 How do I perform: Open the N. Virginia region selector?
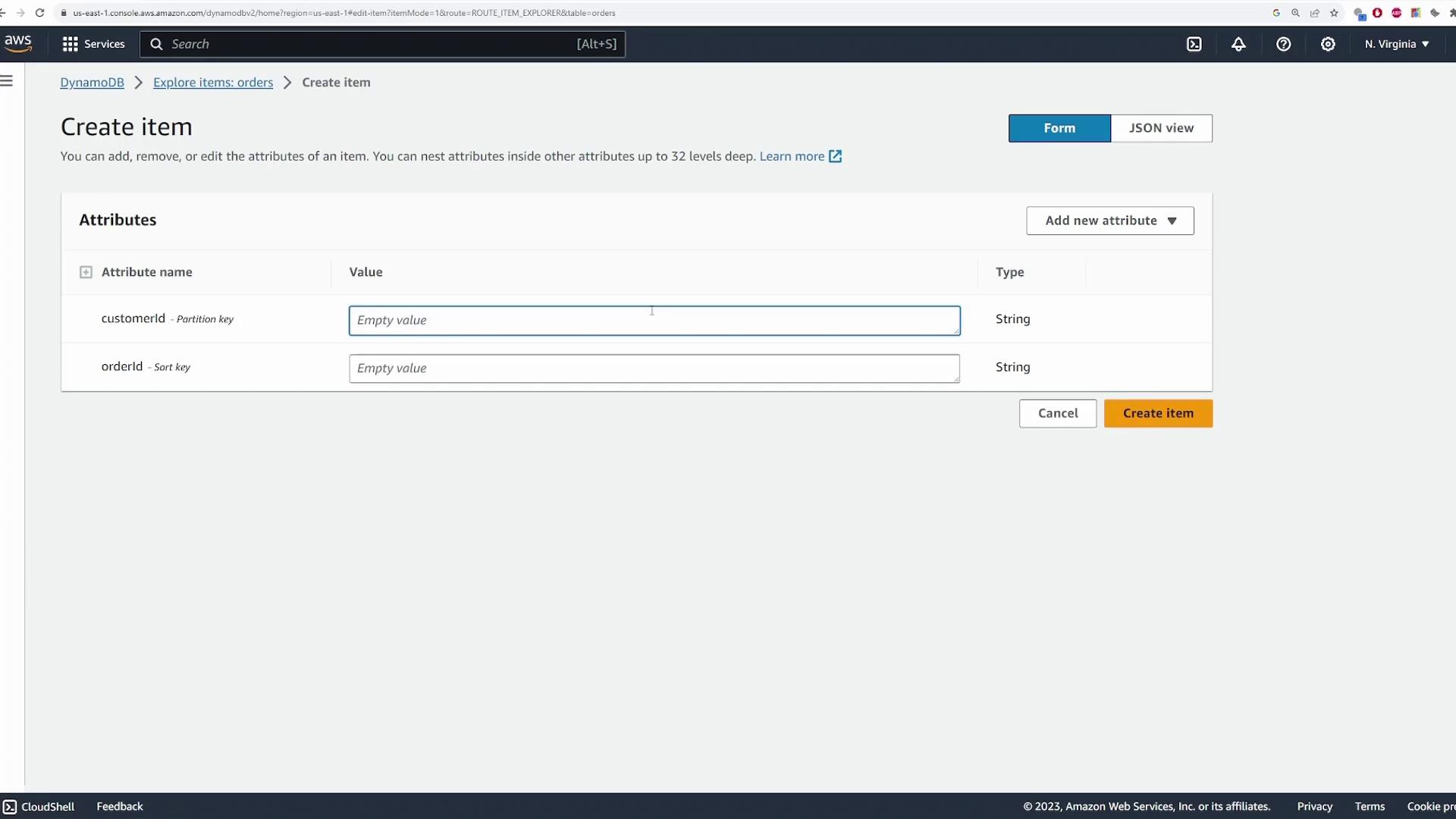click(1396, 44)
